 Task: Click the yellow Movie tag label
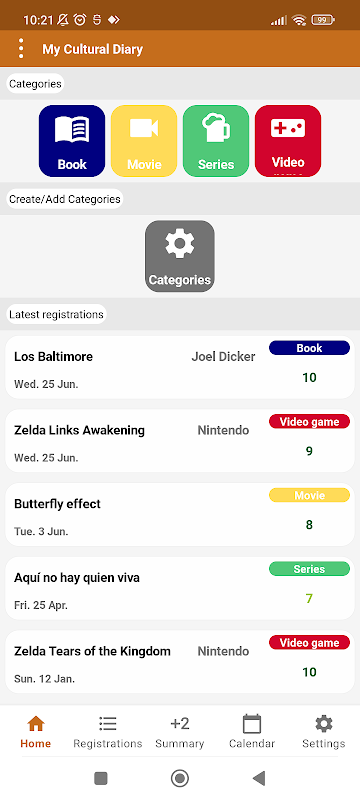point(310,495)
